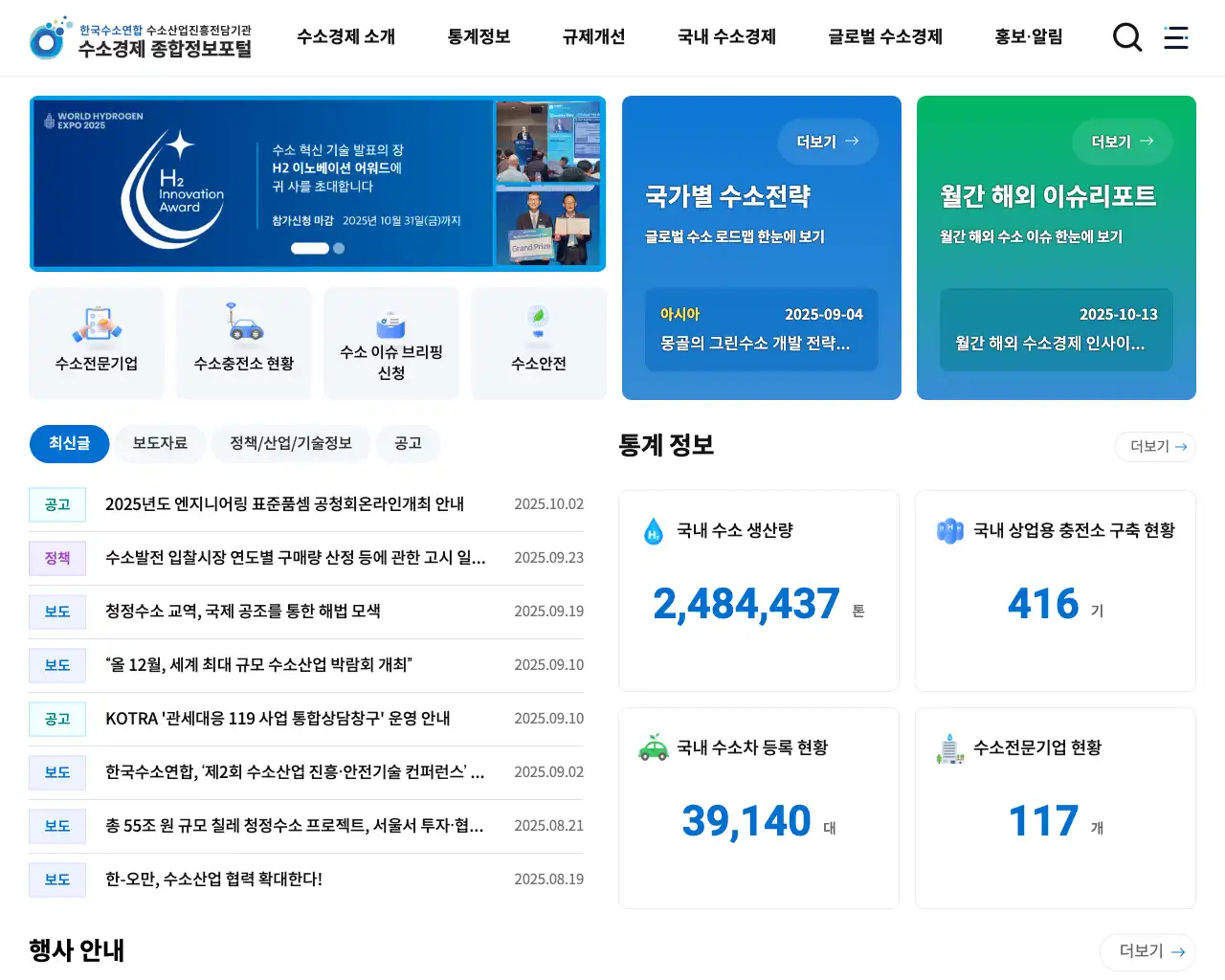Screen dimensions: 1225x980
Task: Expand 더보기 in 국가별 수소전략 card
Action: (827, 142)
